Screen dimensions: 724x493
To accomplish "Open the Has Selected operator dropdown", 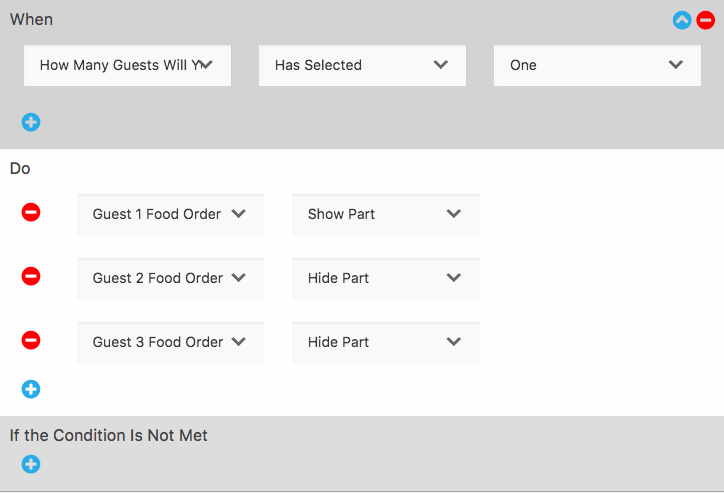I will [361, 65].
